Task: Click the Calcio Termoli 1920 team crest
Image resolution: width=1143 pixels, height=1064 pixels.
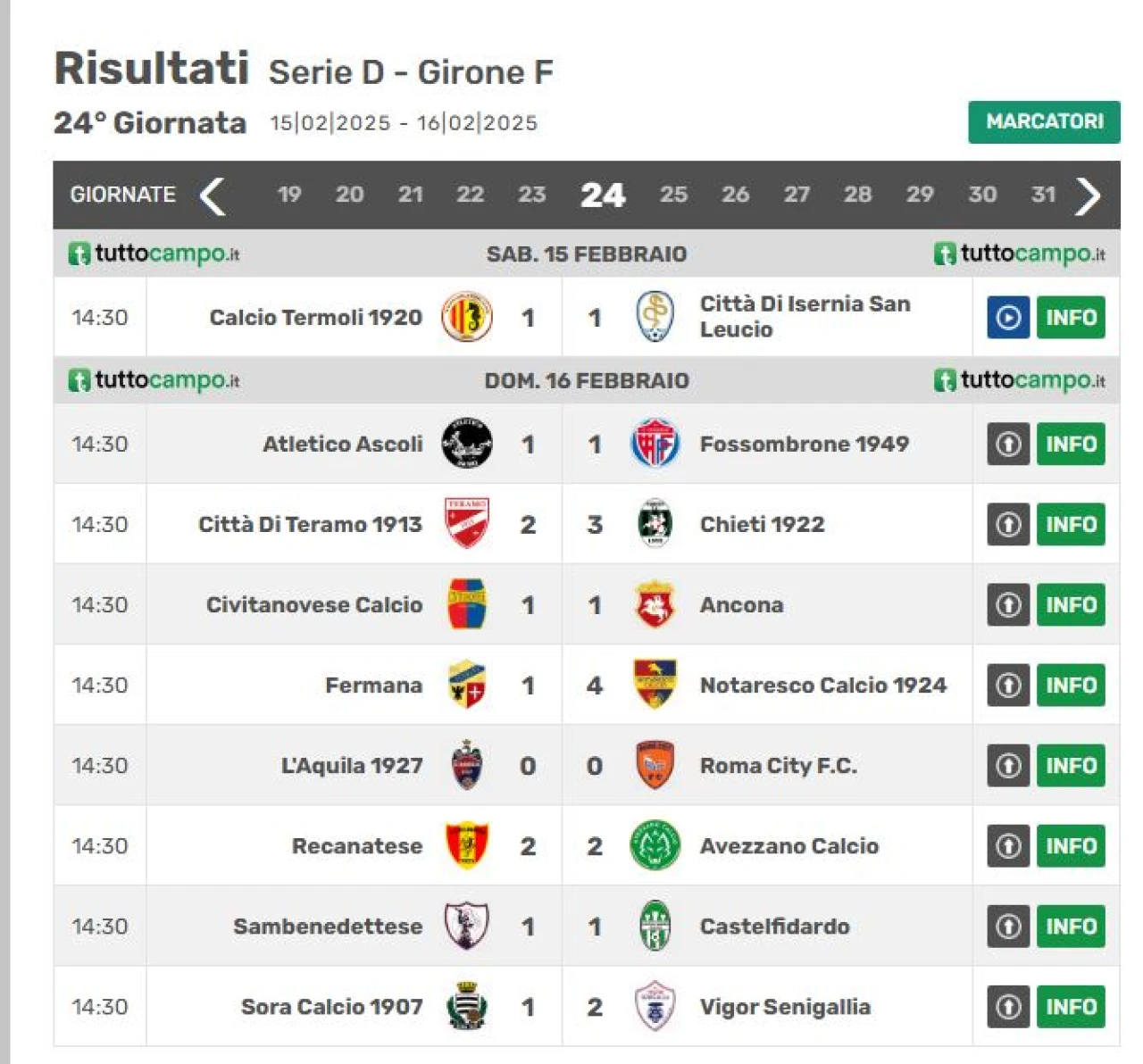Action: click(467, 317)
